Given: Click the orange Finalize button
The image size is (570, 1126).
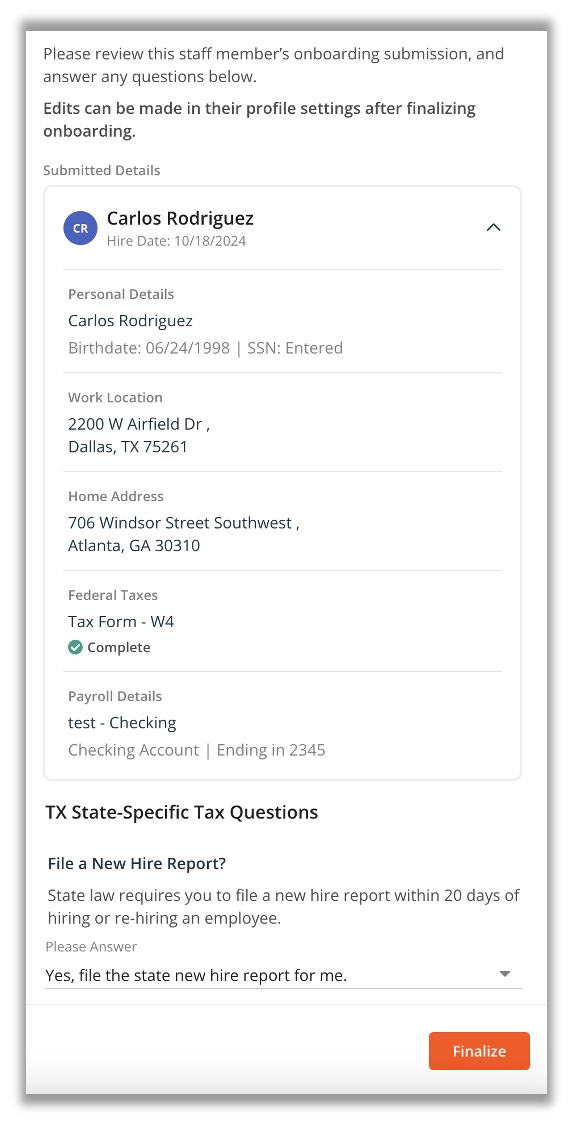Looking at the screenshot, I should [480, 1051].
